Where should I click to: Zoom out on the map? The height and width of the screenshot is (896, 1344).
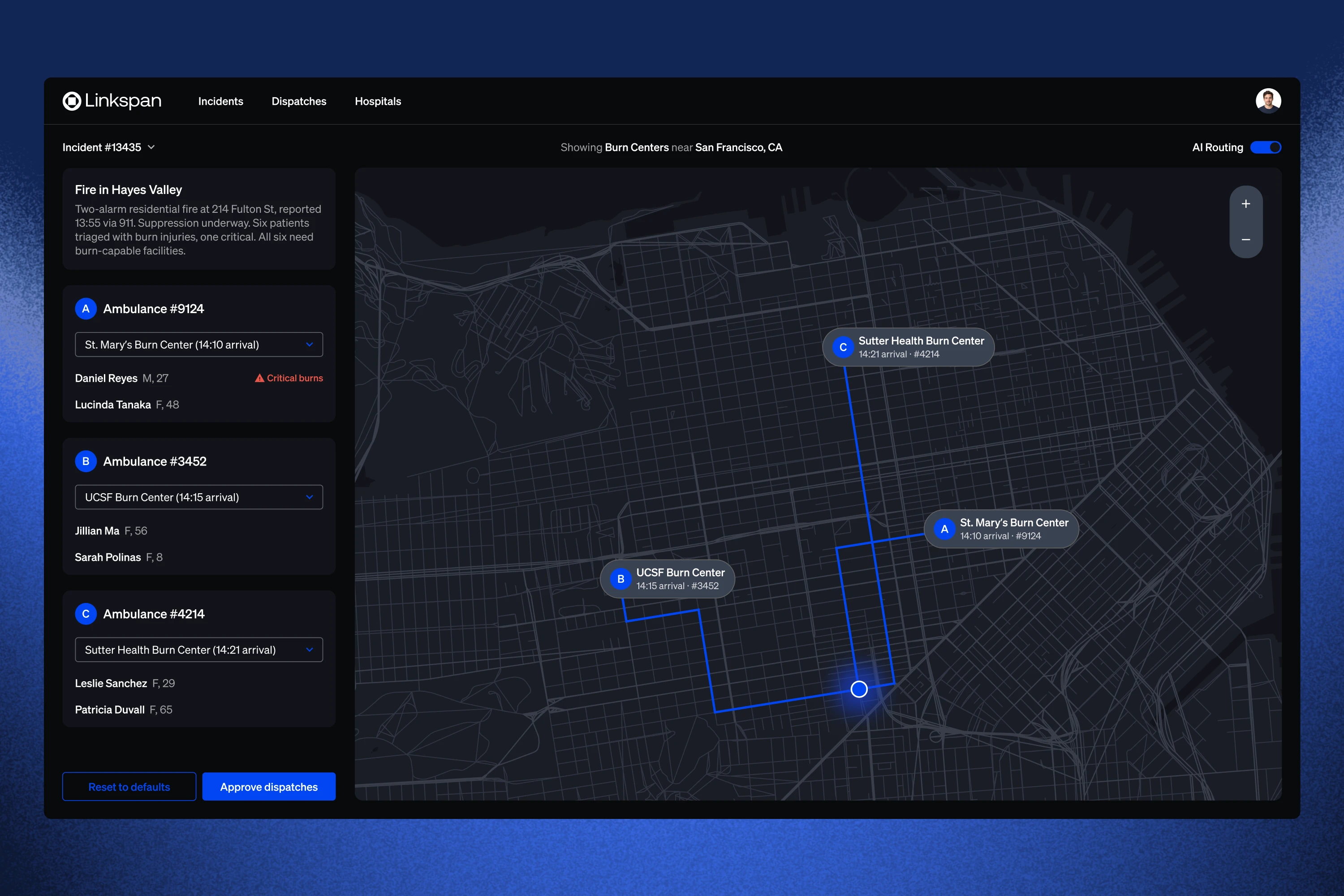click(x=1246, y=239)
